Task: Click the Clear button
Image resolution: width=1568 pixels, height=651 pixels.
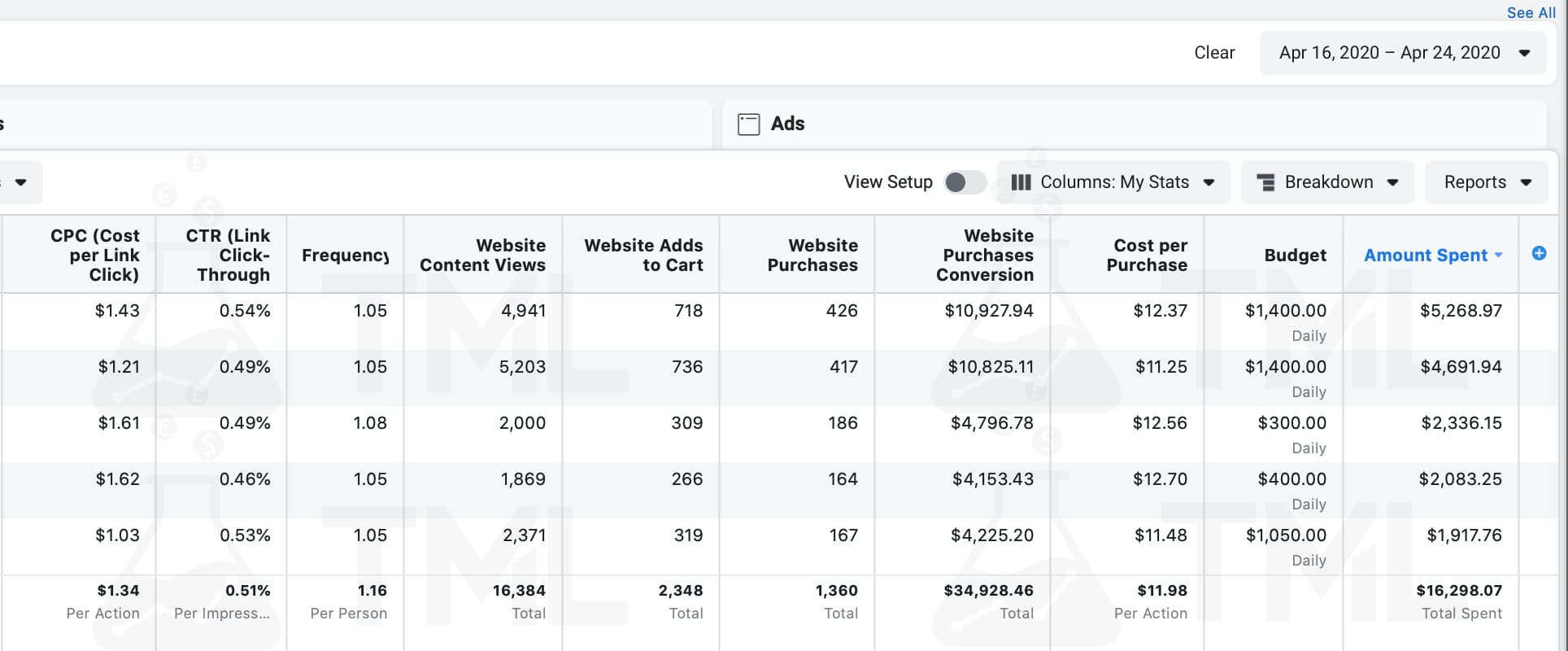Action: point(1214,53)
